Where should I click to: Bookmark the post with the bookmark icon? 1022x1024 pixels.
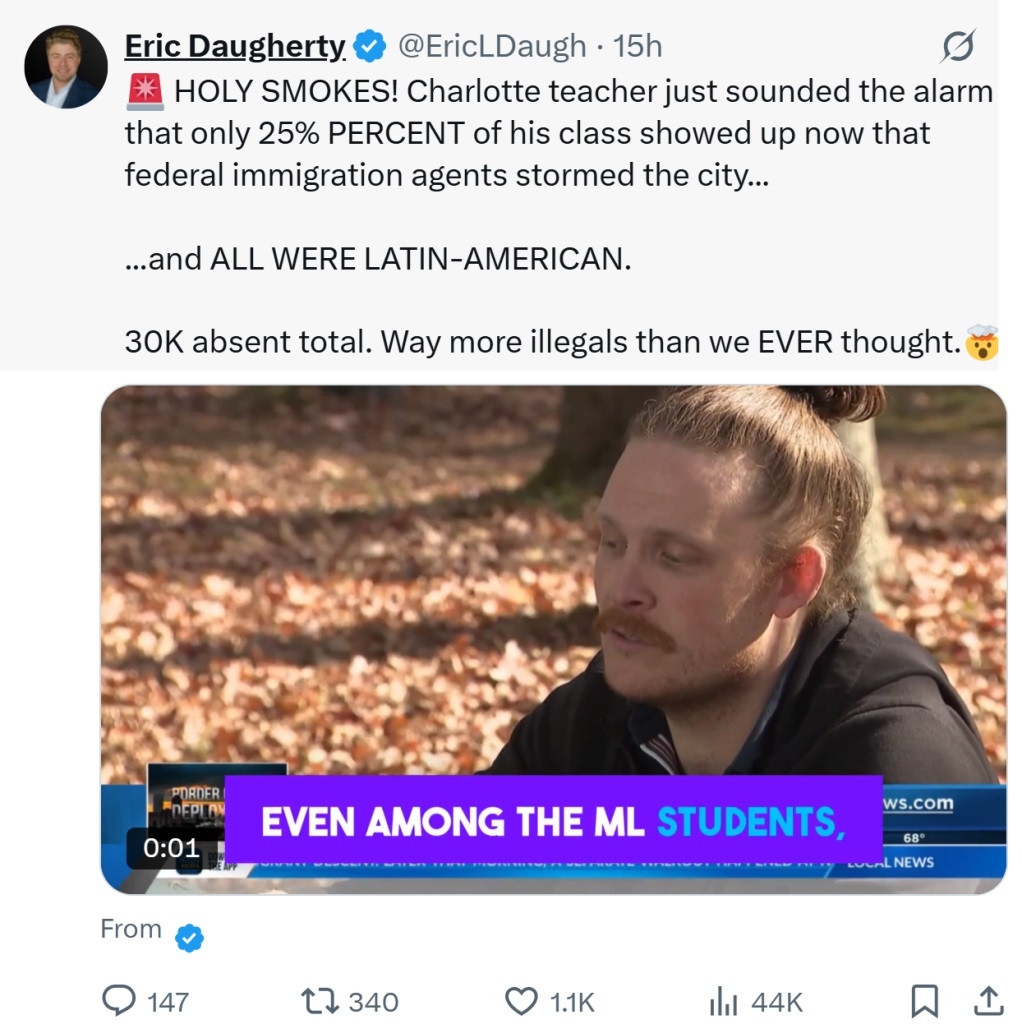click(x=925, y=1001)
